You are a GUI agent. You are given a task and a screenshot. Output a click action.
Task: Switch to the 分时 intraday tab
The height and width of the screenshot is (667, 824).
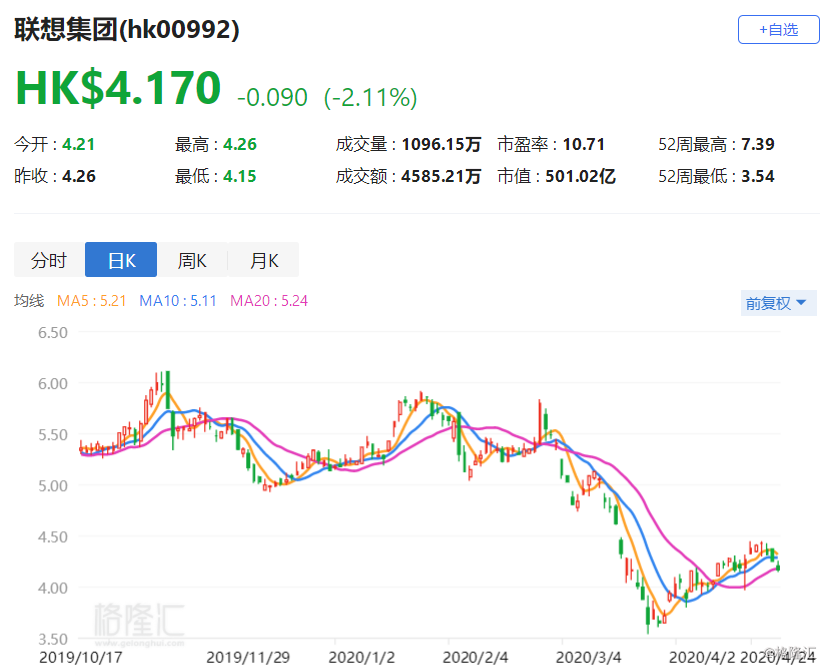pos(48,259)
